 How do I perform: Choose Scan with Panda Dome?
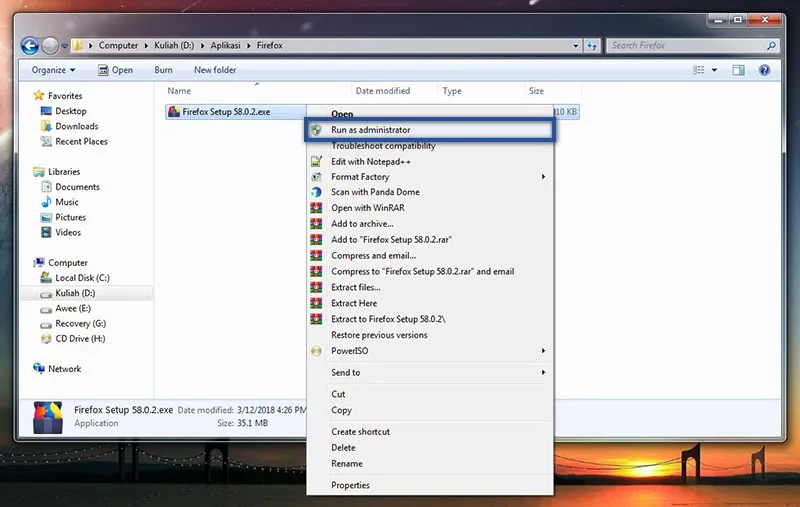tap(430, 192)
